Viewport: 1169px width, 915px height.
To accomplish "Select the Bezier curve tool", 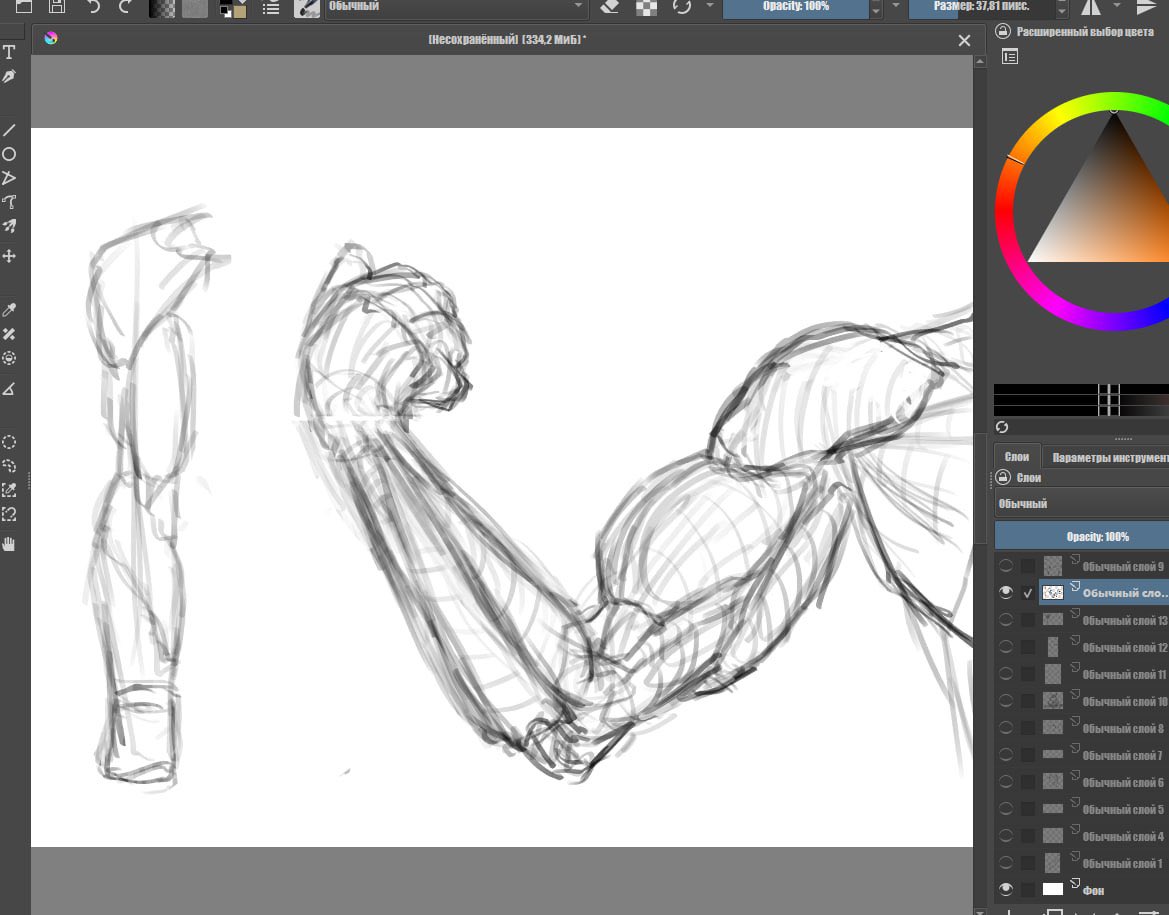I will (x=9, y=202).
